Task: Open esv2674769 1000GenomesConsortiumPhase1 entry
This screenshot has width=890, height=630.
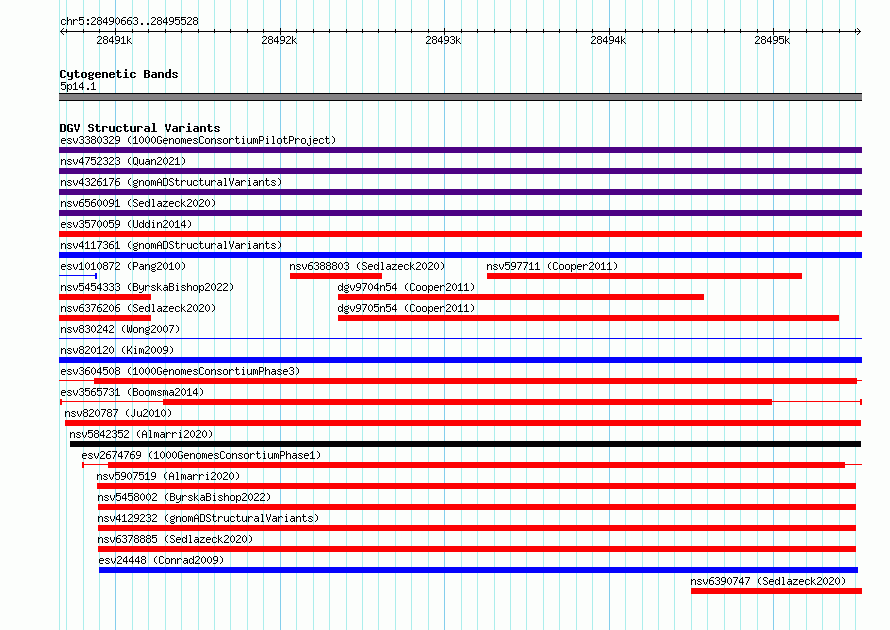Action: click(201, 455)
